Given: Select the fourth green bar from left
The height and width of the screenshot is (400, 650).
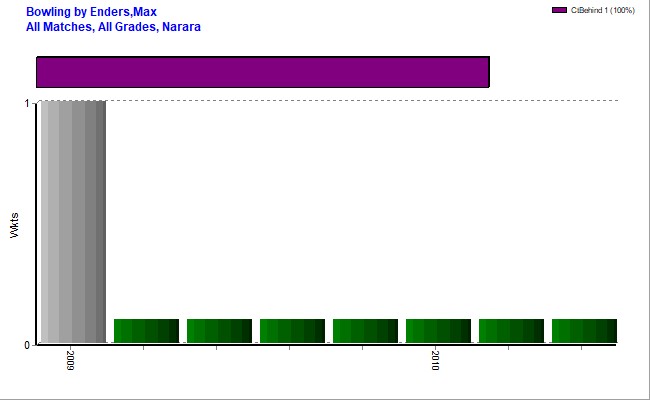Looking at the screenshot, I should tap(365, 330).
